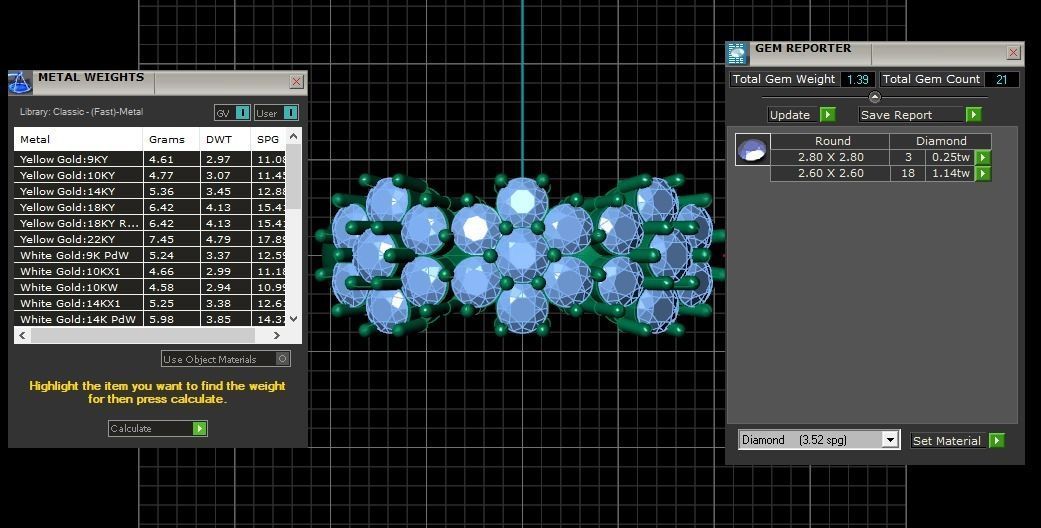Image resolution: width=1041 pixels, height=528 pixels.
Task: Click the 2.60 X 2.60 gem size cell
Action: 830,173
